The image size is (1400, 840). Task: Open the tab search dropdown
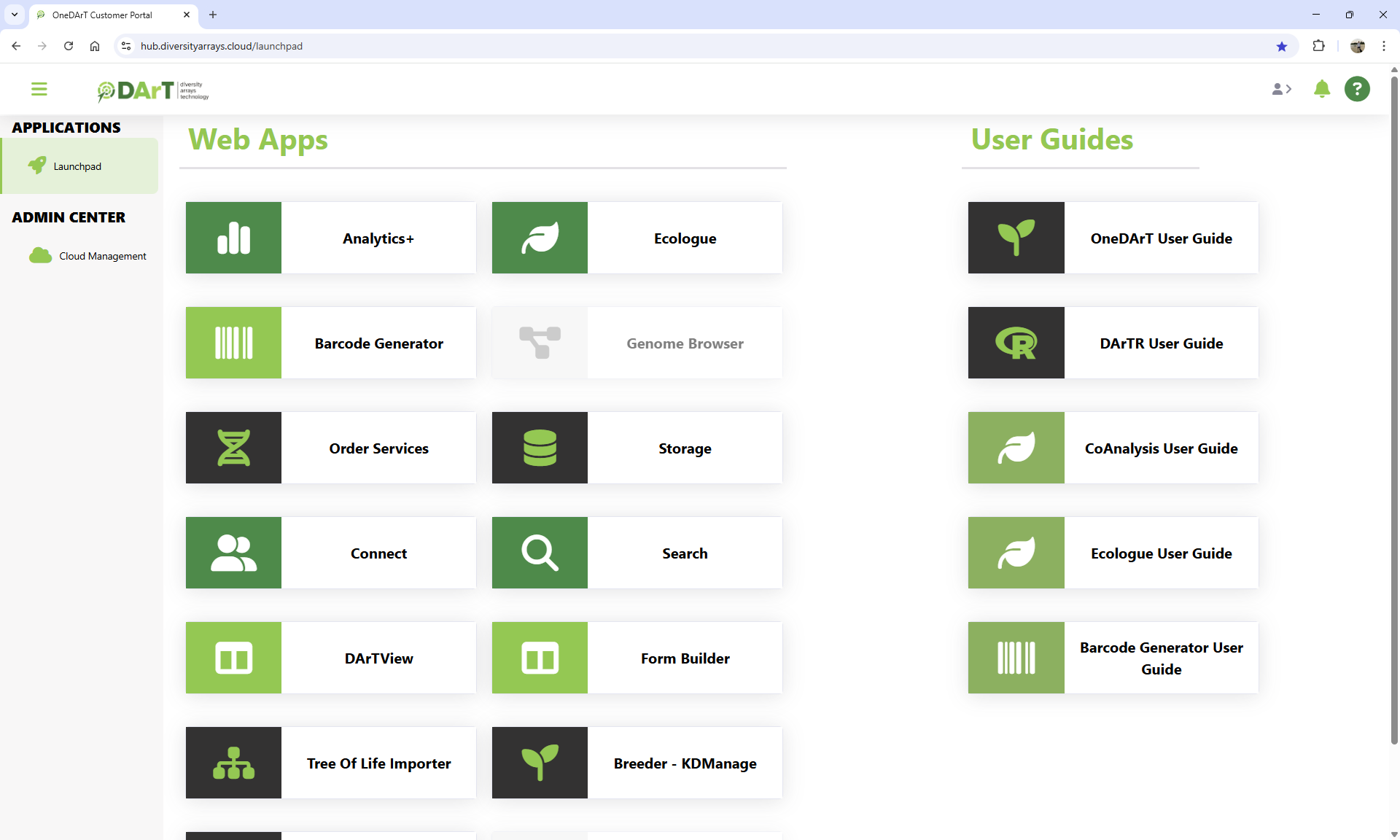point(15,15)
